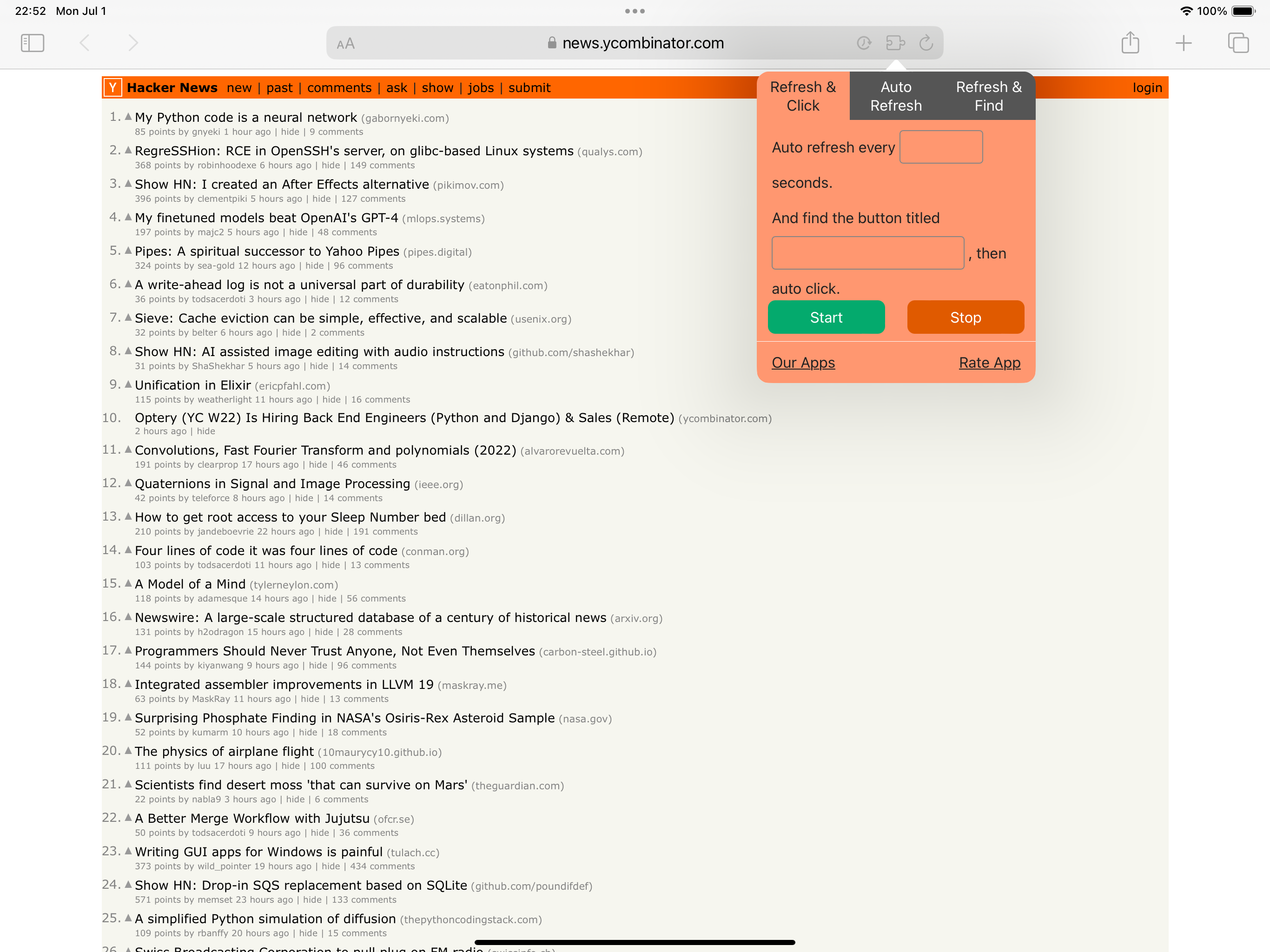The image size is (1270, 952).
Task: Open the share sheet
Action: [1130, 43]
